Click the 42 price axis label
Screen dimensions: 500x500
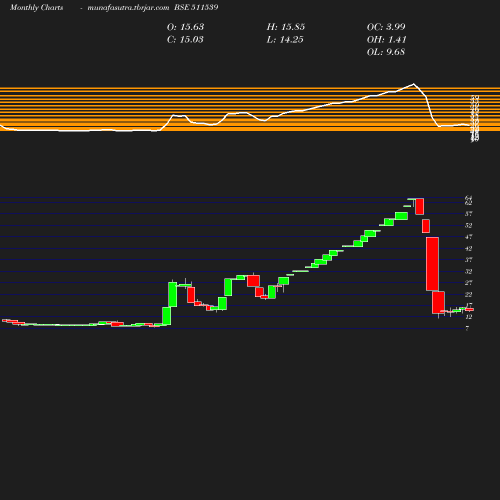(469, 248)
